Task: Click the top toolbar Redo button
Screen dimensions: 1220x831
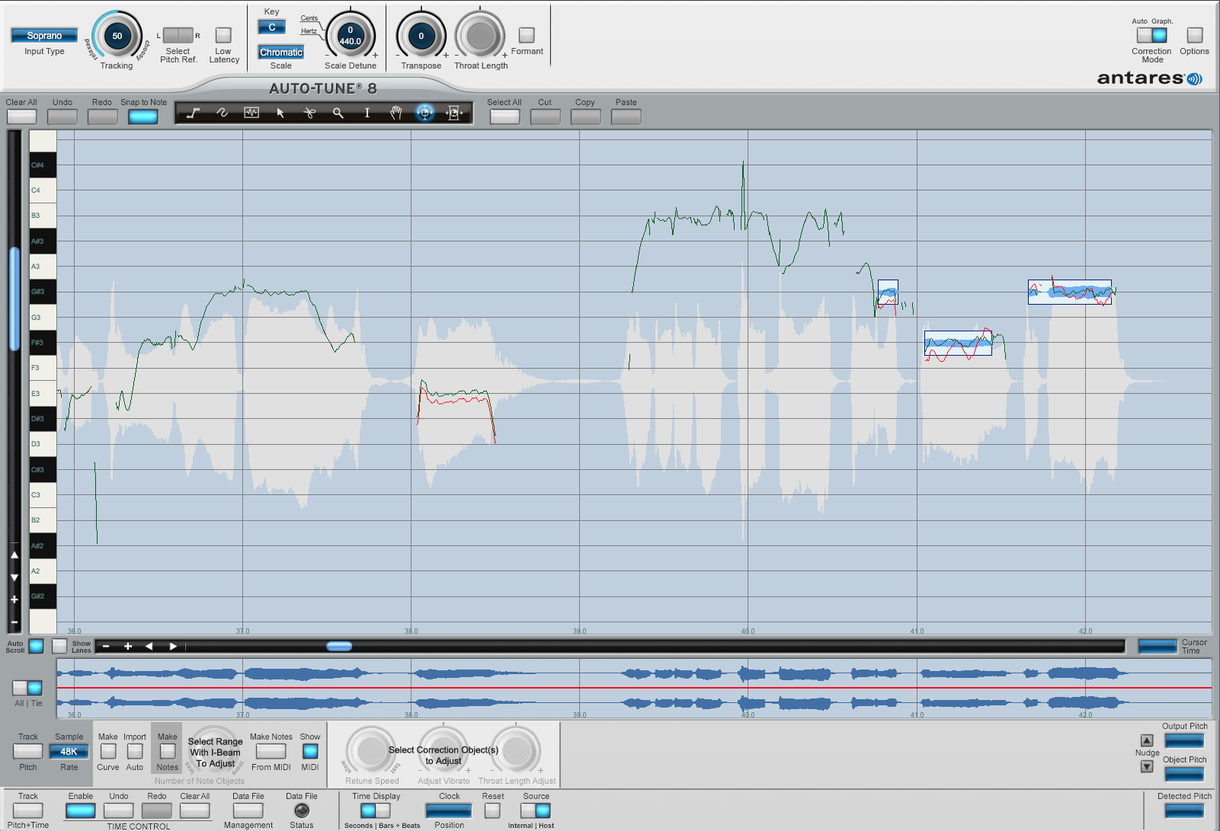Action: point(102,117)
